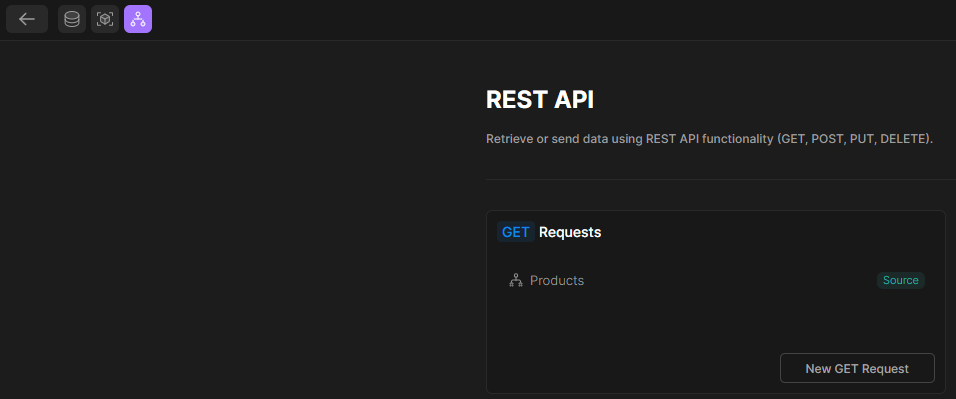Select the purple API hierarchy icon
The height and width of the screenshot is (399, 956).
[138, 19]
